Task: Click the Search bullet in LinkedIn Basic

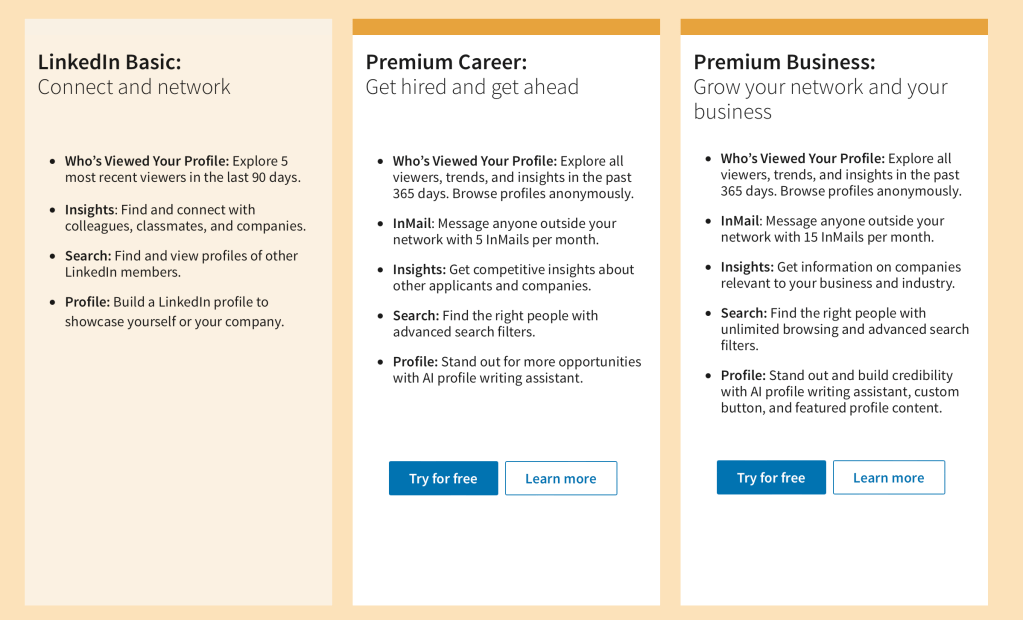Action: tap(88, 256)
